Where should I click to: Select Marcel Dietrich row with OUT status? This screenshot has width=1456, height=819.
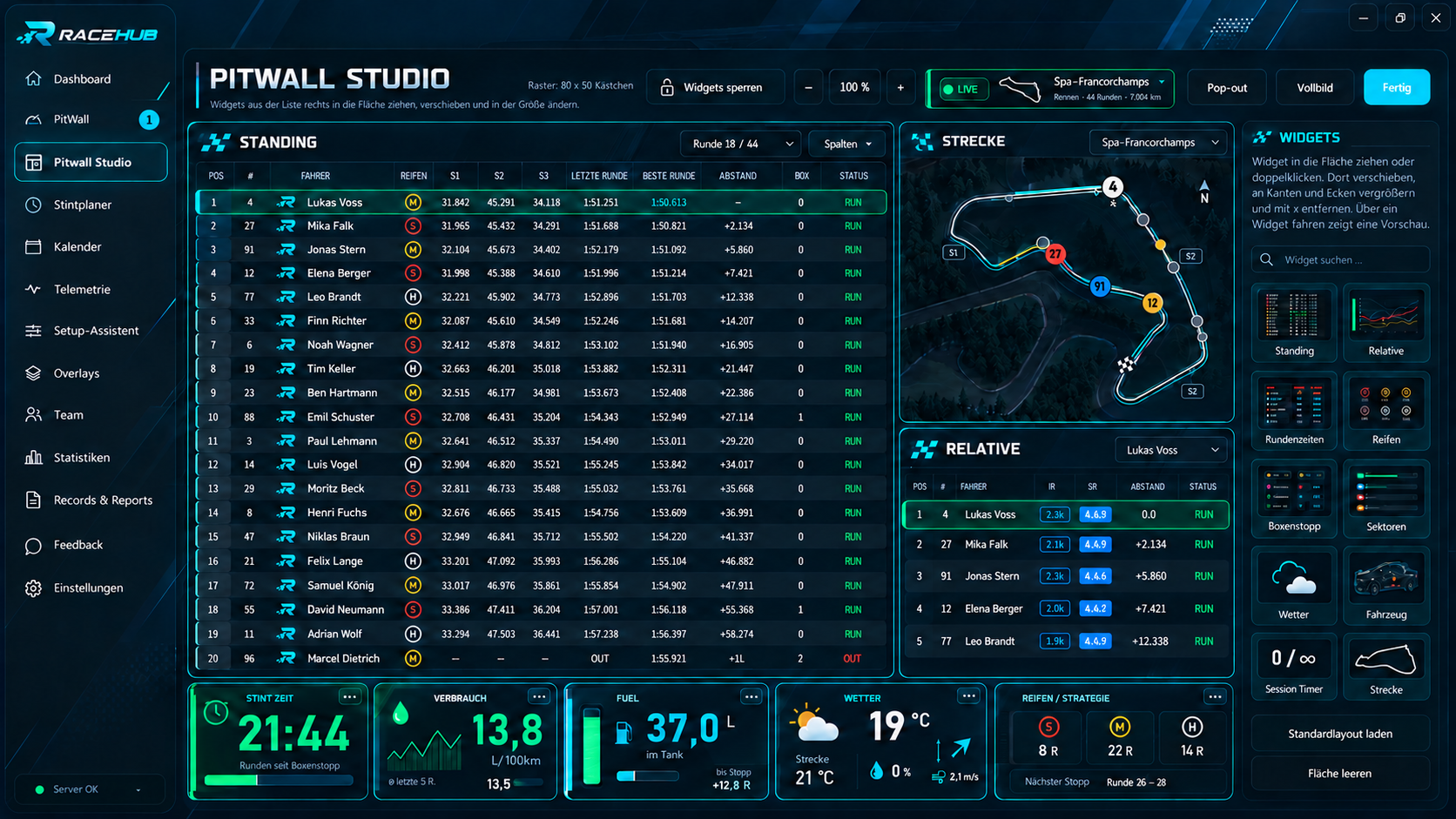tap(542, 659)
